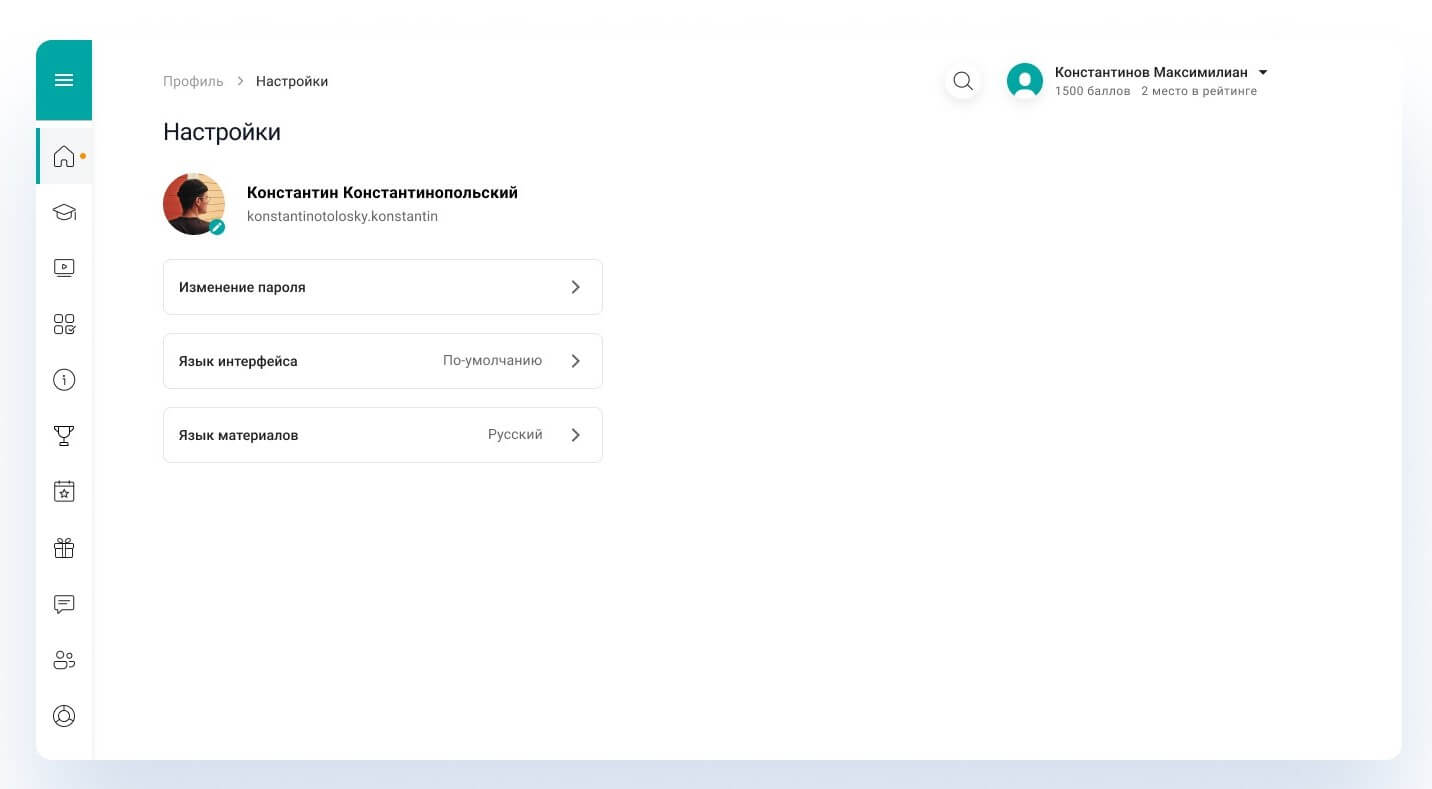Open support lifebuoy icon
The width and height of the screenshot is (1432, 789).
(x=64, y=716)
